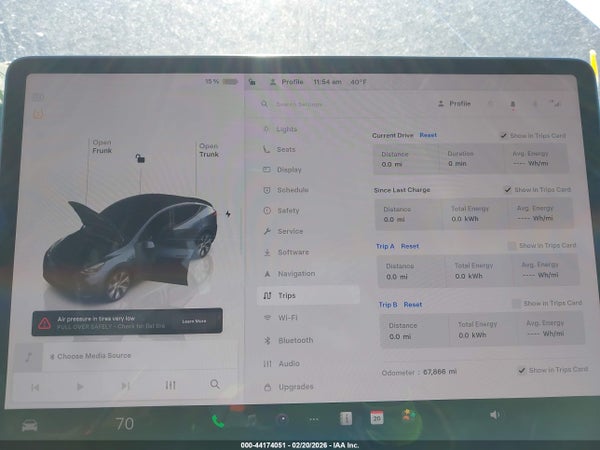Open the Upgrades menu
The image size is (600, 450).
point(289,387)
